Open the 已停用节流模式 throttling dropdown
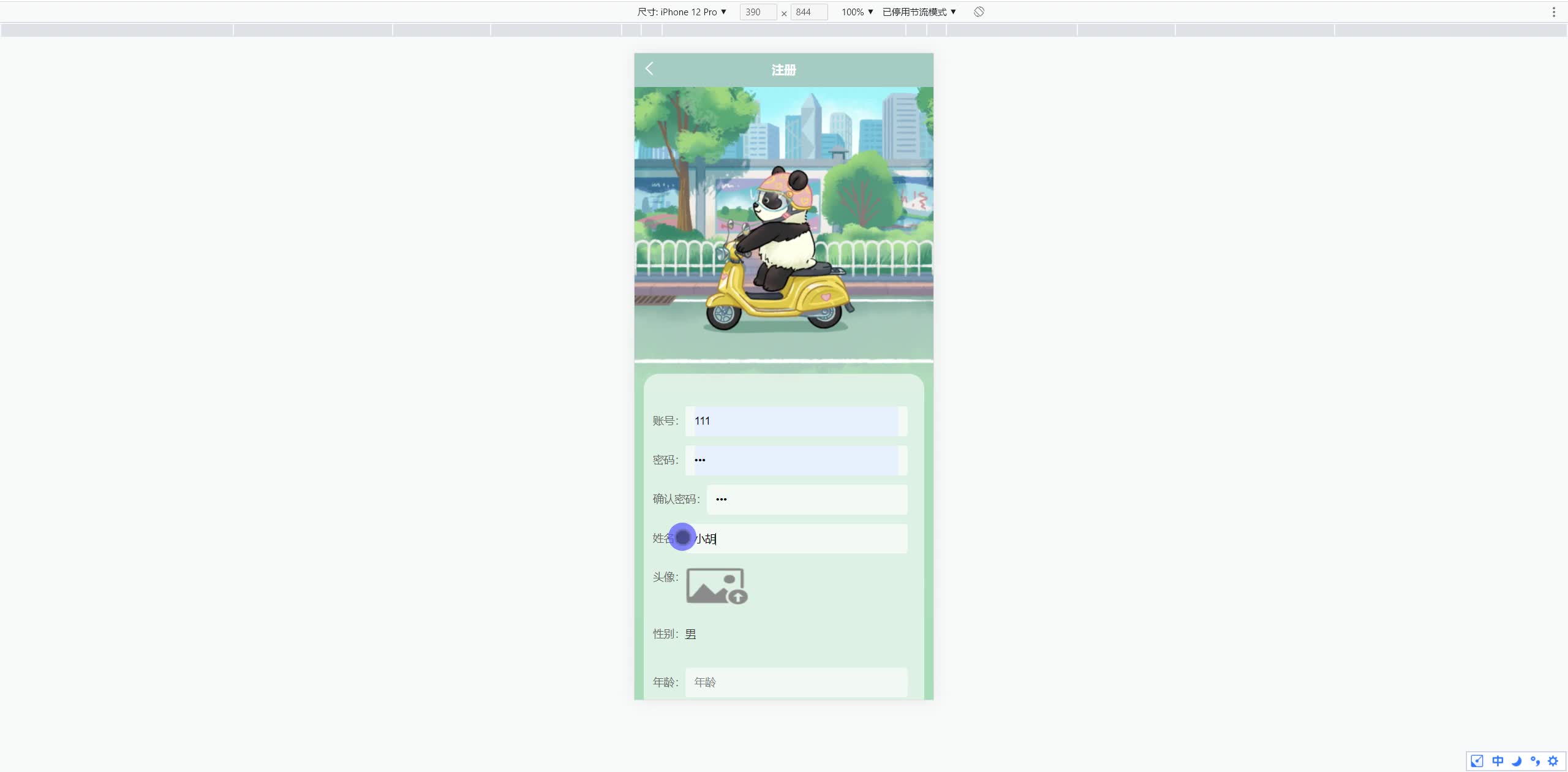The width and height of the screenshot is (1568, 772). (919, 12)
